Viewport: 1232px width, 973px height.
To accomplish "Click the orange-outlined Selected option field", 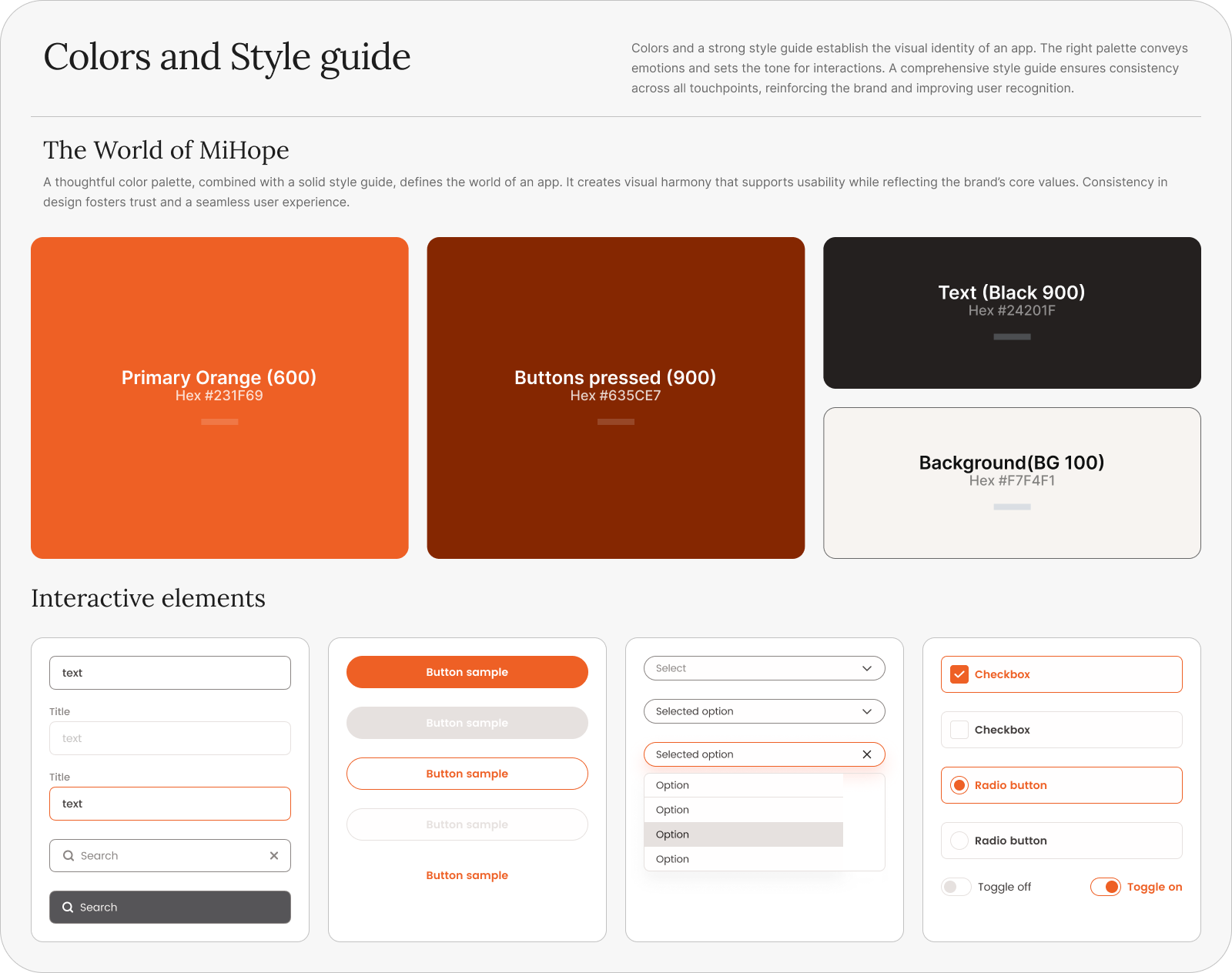I will (x=765, y=754).
